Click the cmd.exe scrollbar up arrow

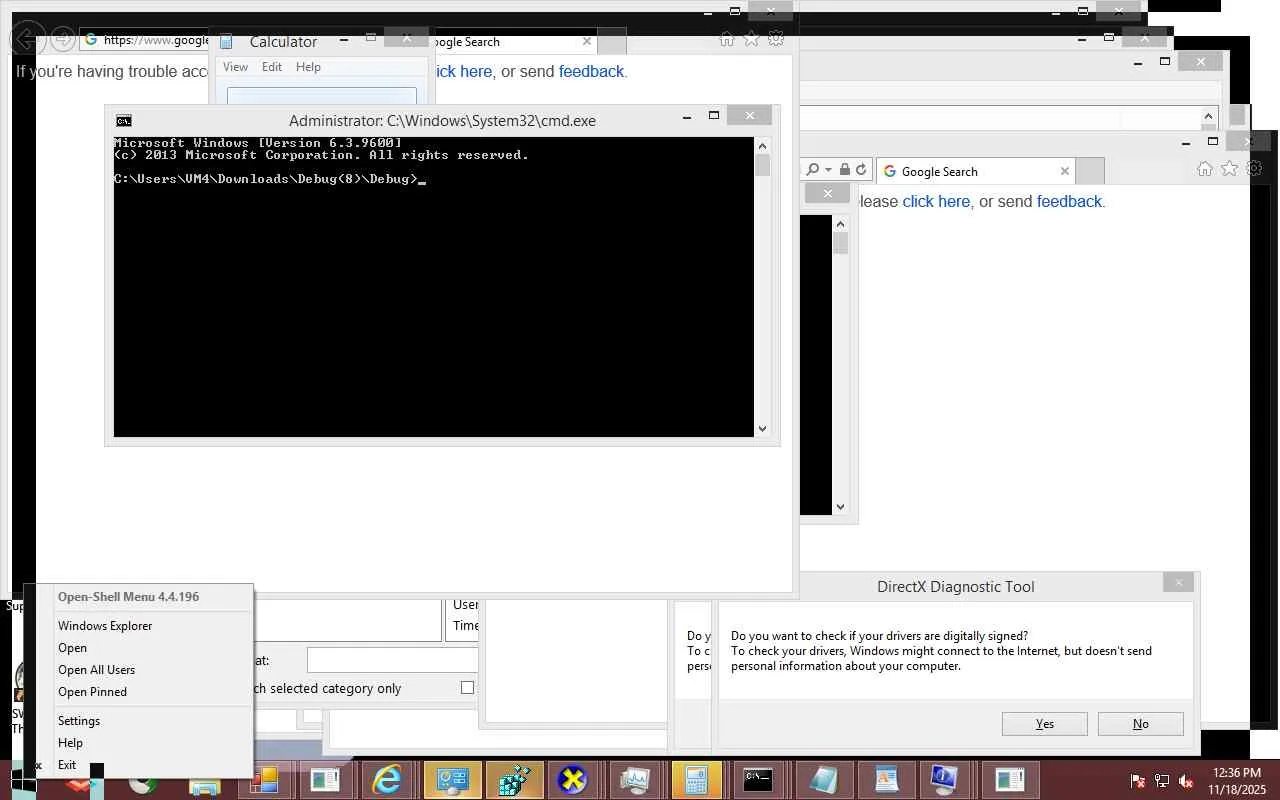pyautogui.click(x=763, y=145)
